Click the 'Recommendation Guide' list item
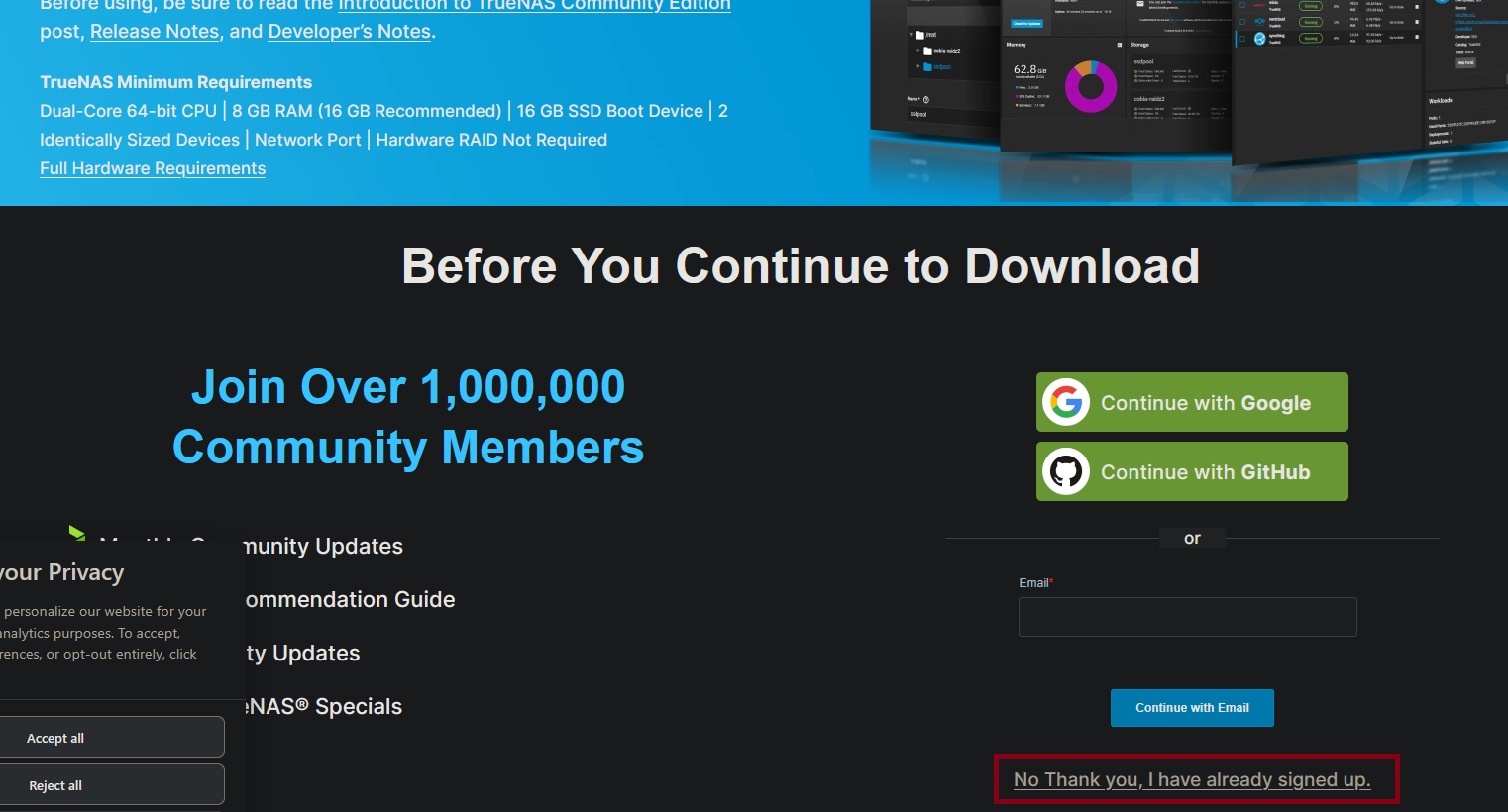The width and height of the screenshot is (1508, 812). coord(350,600)
